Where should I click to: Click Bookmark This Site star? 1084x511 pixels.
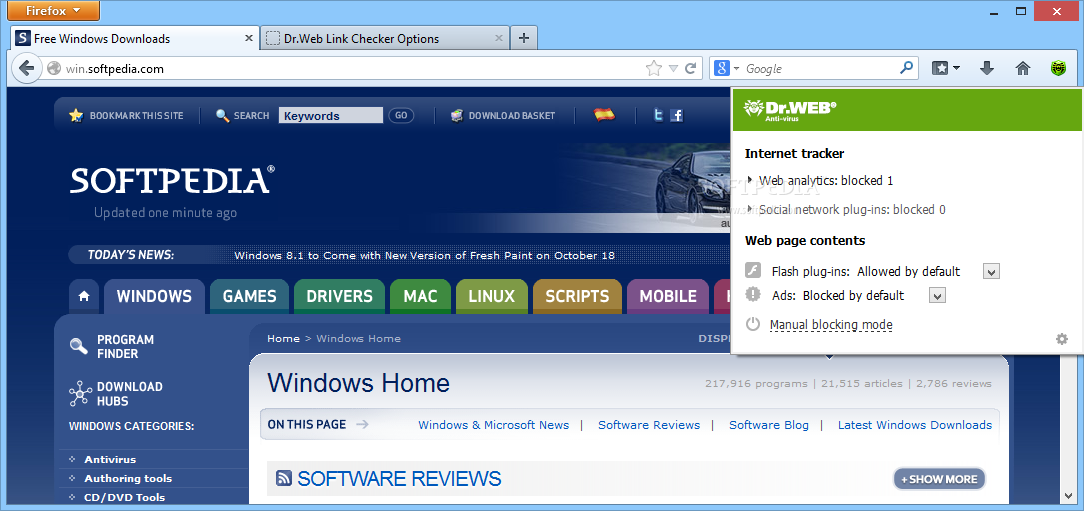tap(76, 115)
